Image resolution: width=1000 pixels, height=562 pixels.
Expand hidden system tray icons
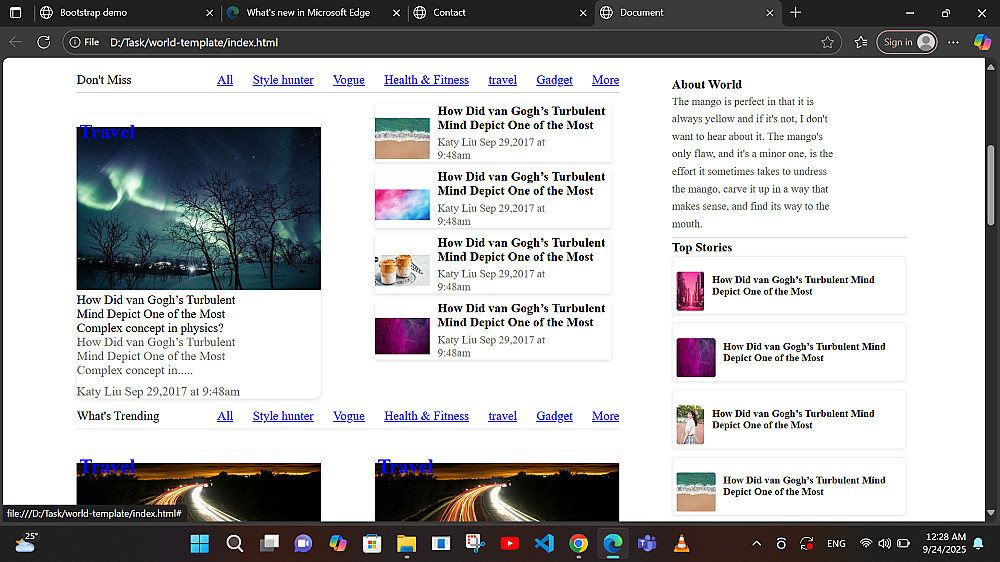click(x=756, y=543)
